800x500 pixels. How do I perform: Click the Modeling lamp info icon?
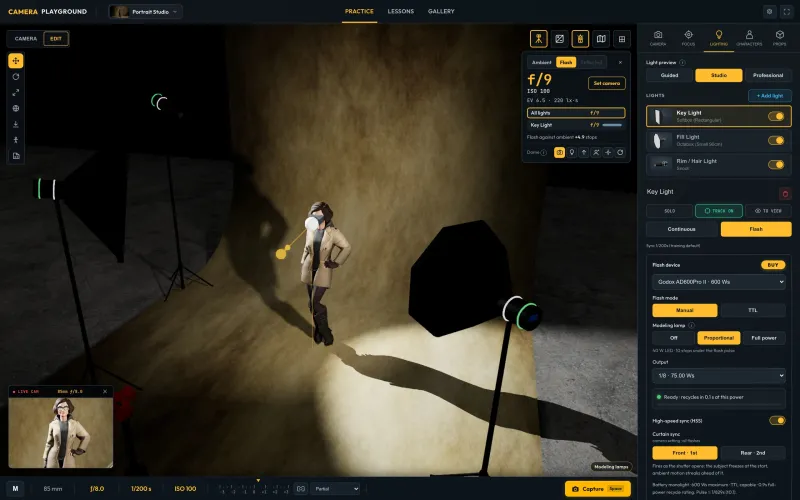click(x=691, y=325)
